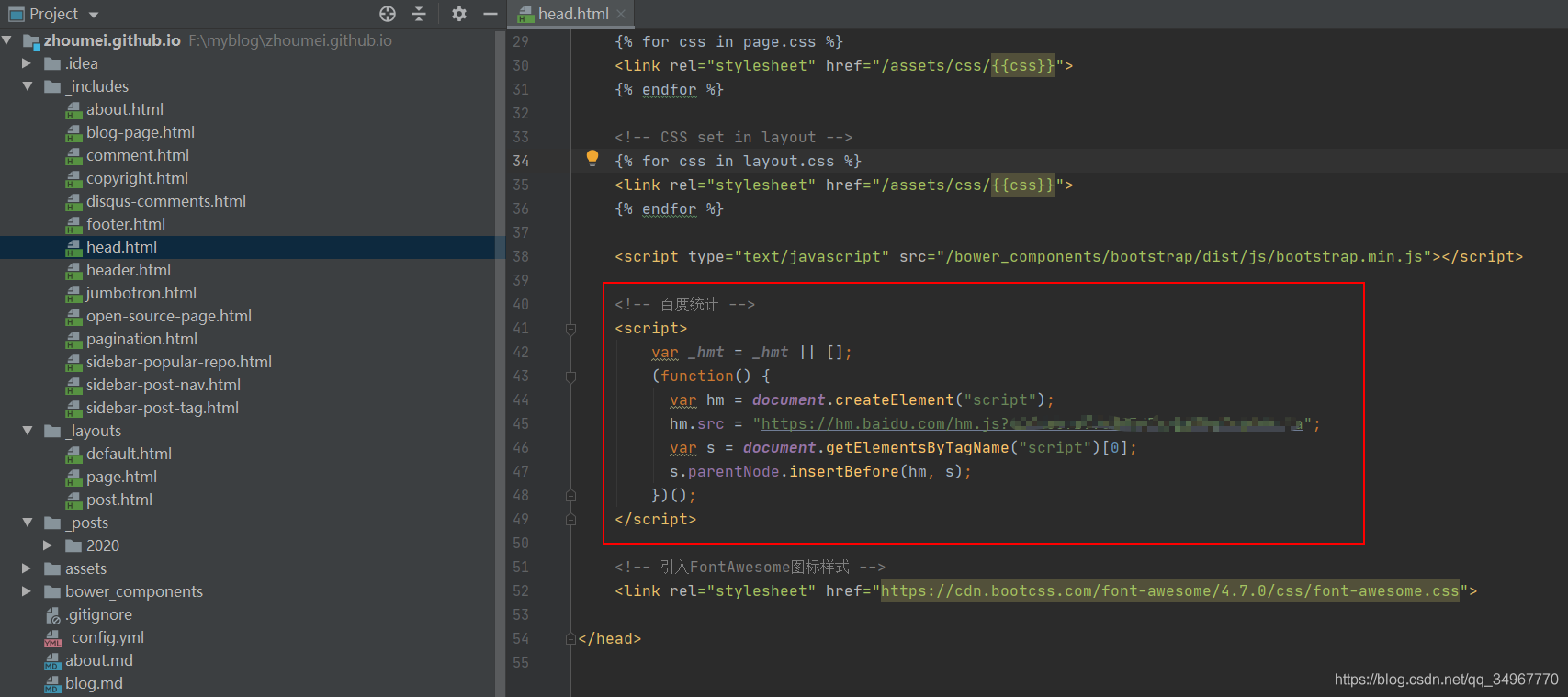
Task: Click line number 34 in gutter
Action: (x=521, y=161)
